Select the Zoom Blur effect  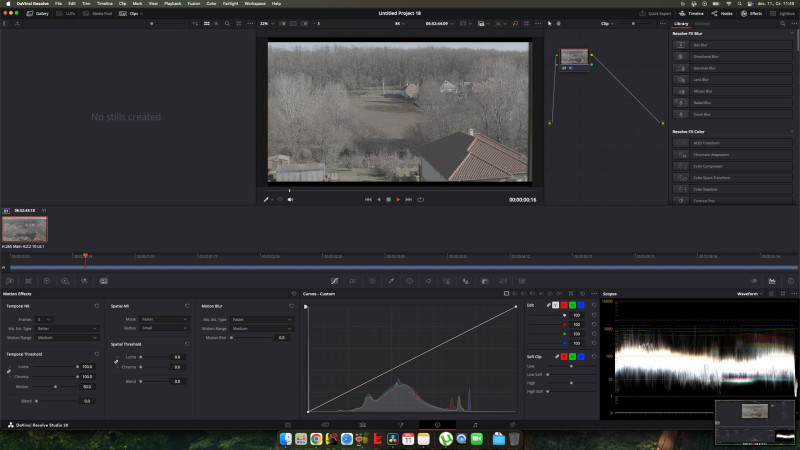click(732, 114)
